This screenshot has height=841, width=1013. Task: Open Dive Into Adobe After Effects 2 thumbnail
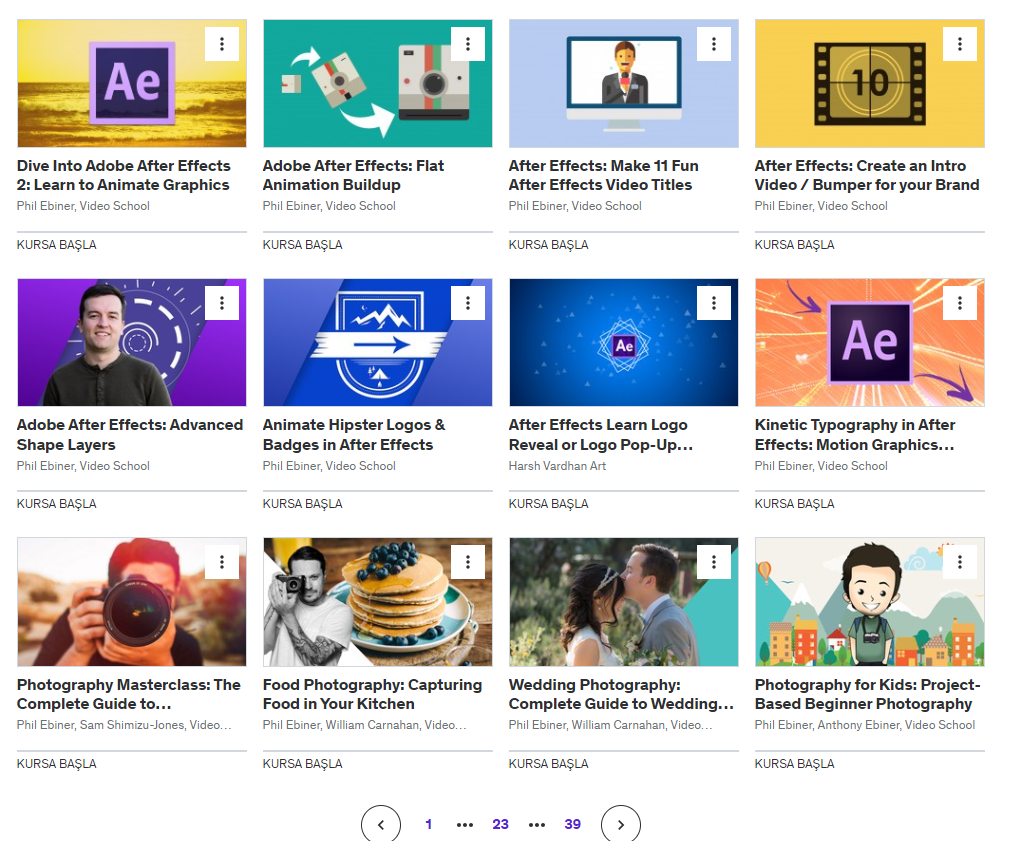(x=132, y=83)
